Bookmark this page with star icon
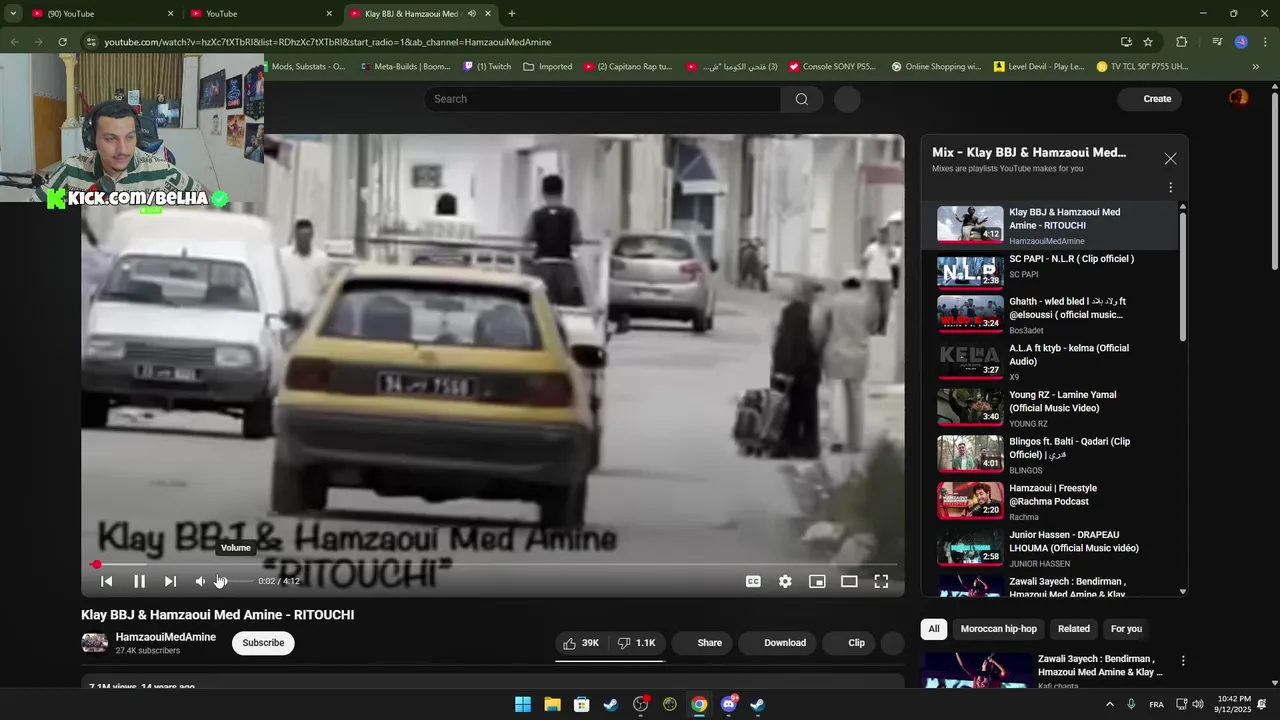The image size is (1280, 720). (x=1148, y=42)
